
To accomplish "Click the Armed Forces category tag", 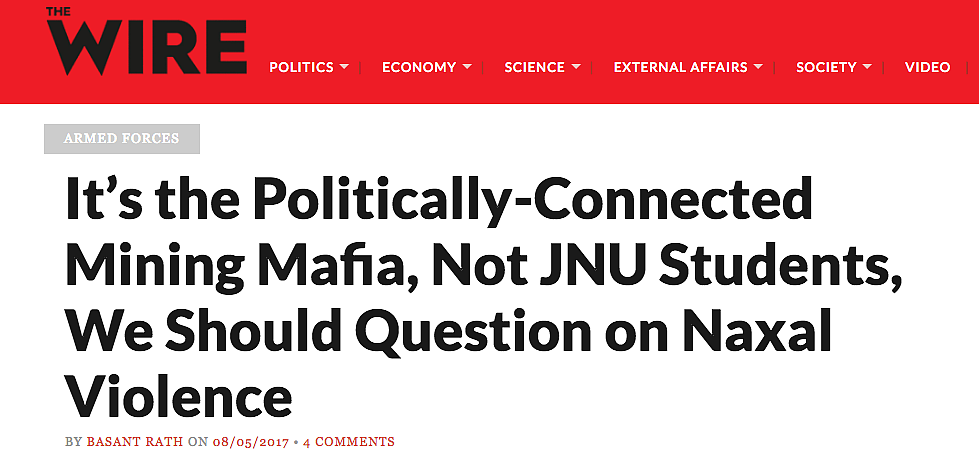I will pyautogui.click(x=122, y=139).
